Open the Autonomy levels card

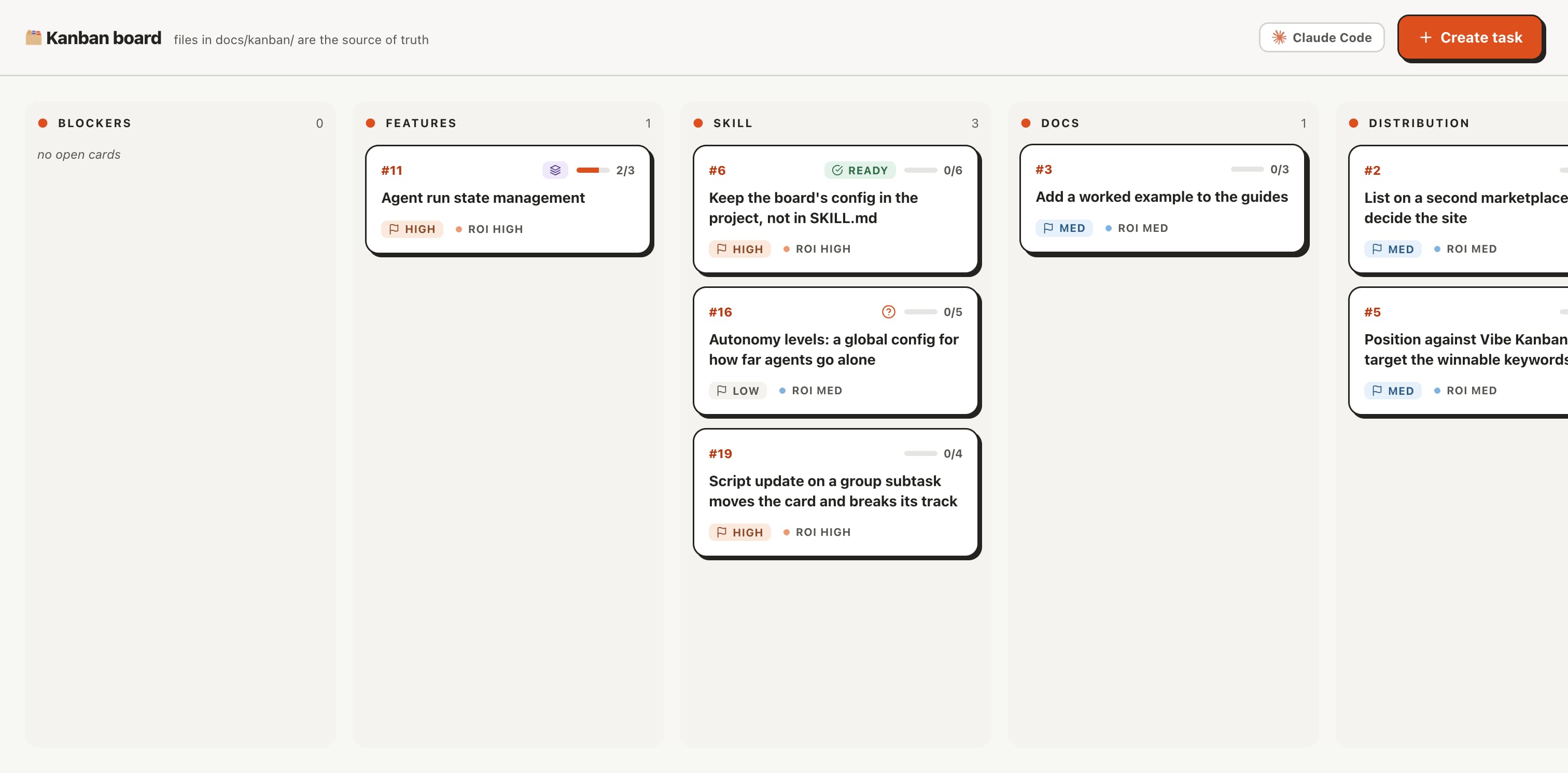coord(836,351)
